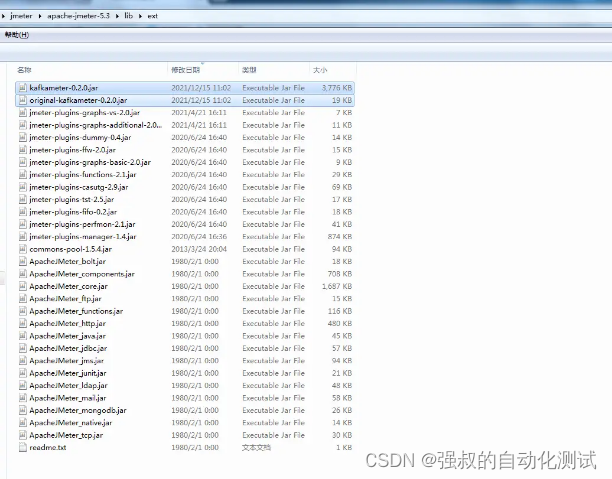Open the 帮助(H) menu

click(x=17, y=35)
